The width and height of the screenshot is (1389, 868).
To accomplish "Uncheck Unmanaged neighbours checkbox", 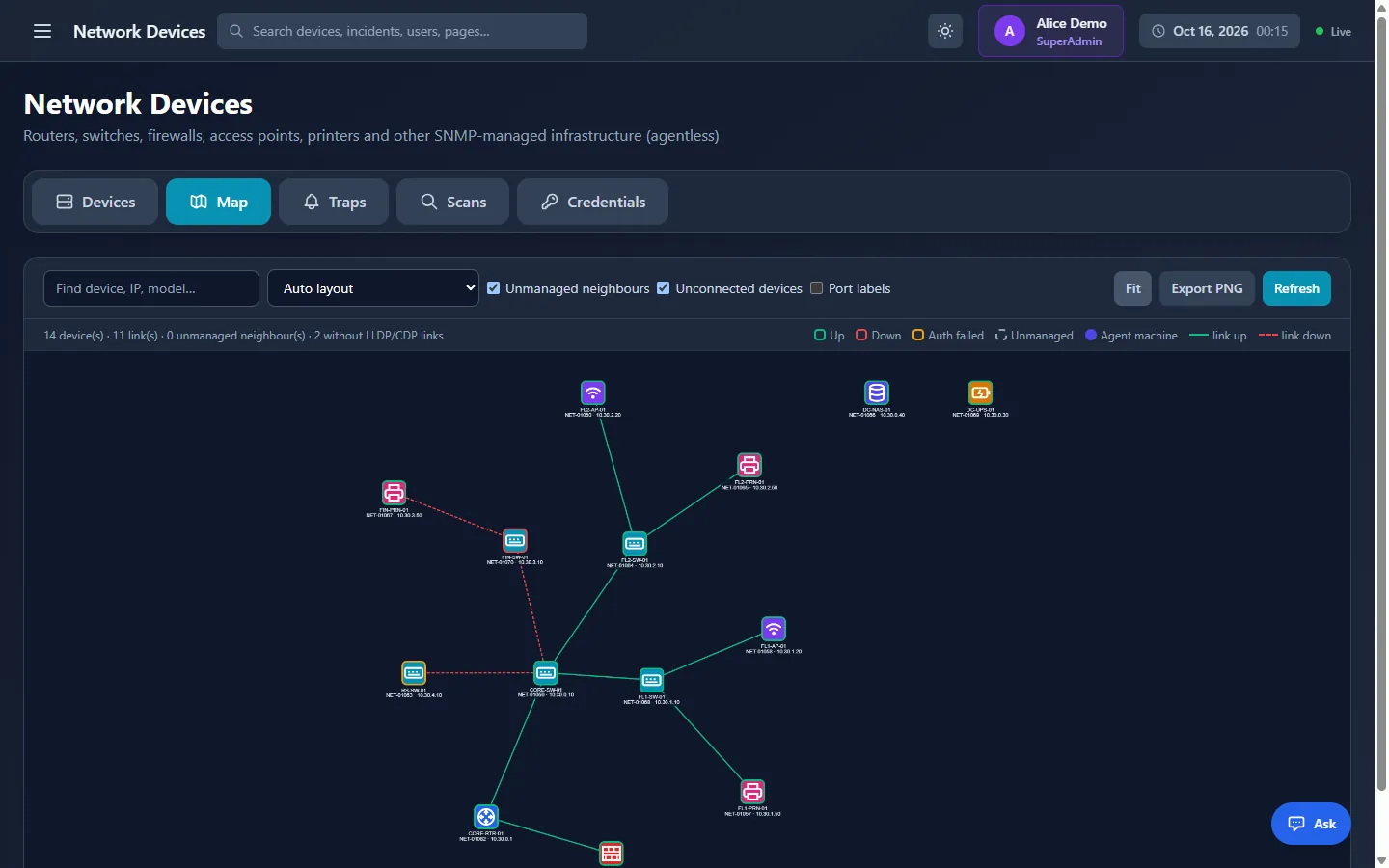I will [x=494, y=288].
